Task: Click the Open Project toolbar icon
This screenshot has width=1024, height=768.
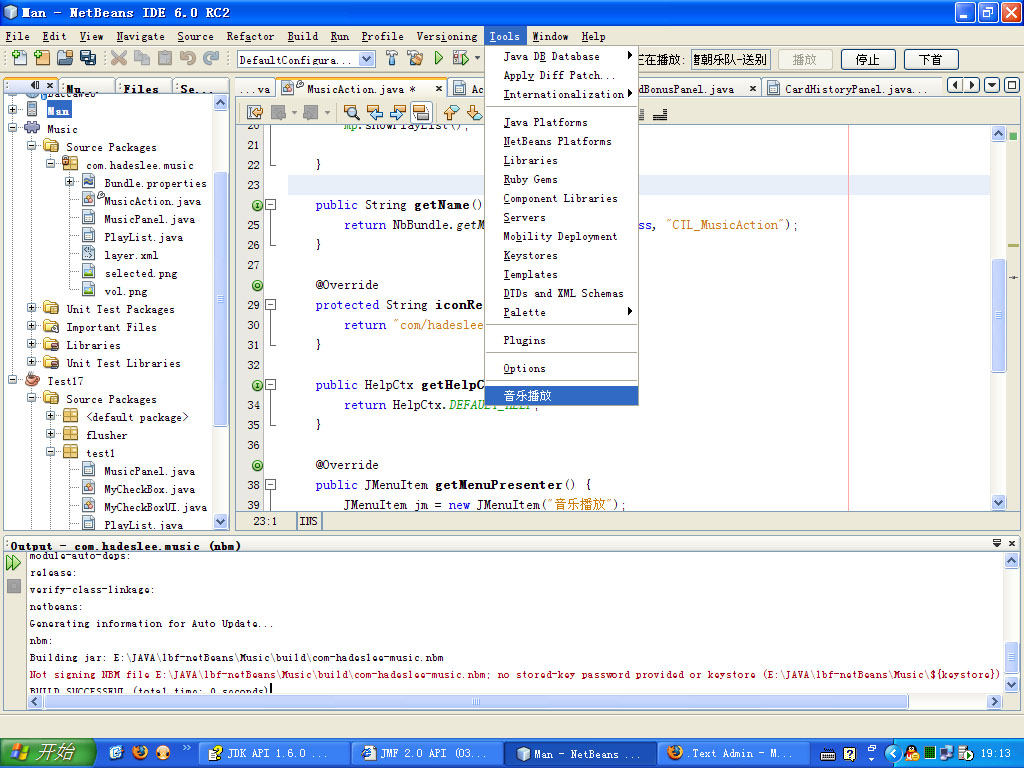Action: click(65, 58)
